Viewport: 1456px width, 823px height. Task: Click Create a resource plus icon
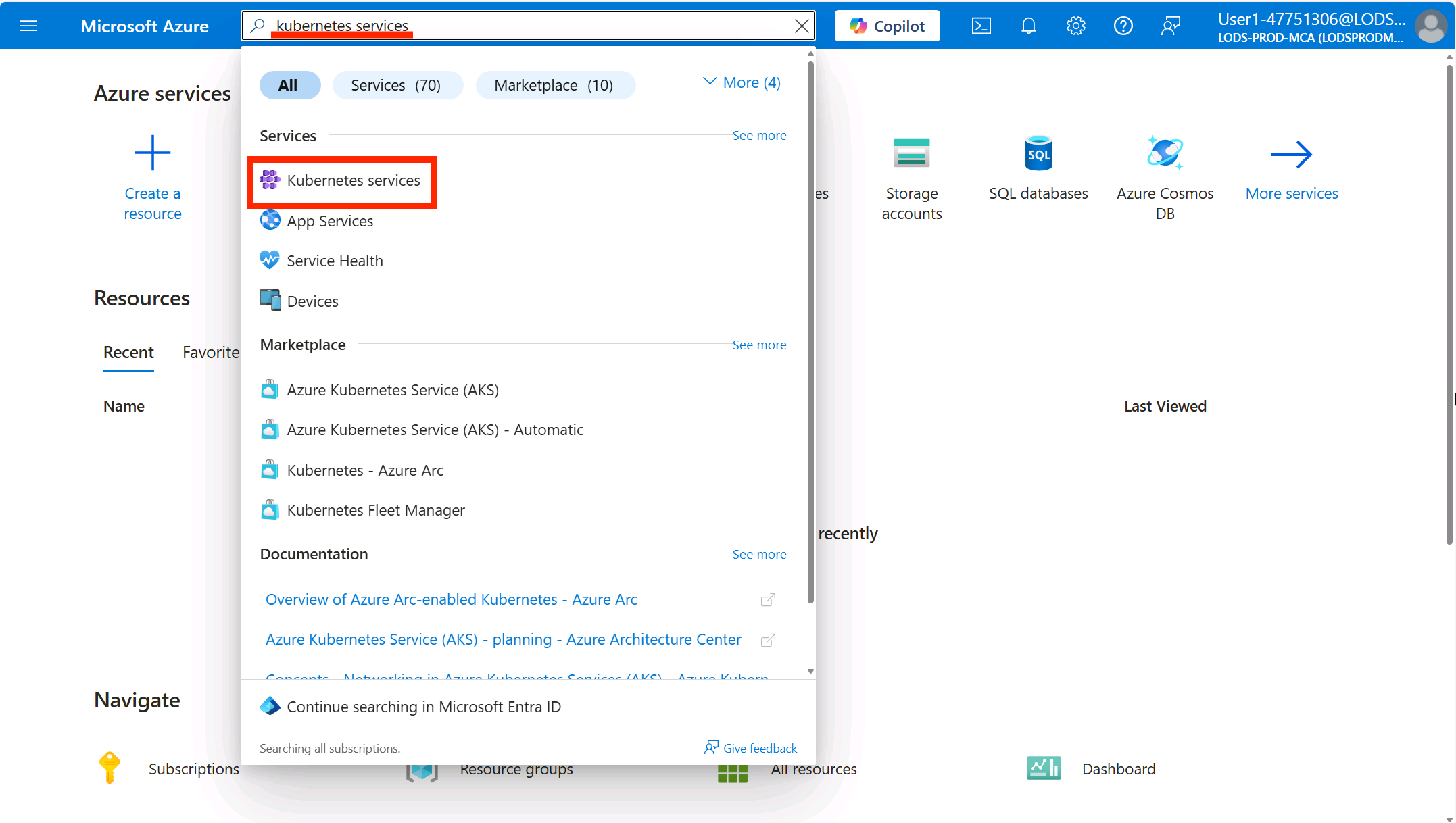click(153, 153)
